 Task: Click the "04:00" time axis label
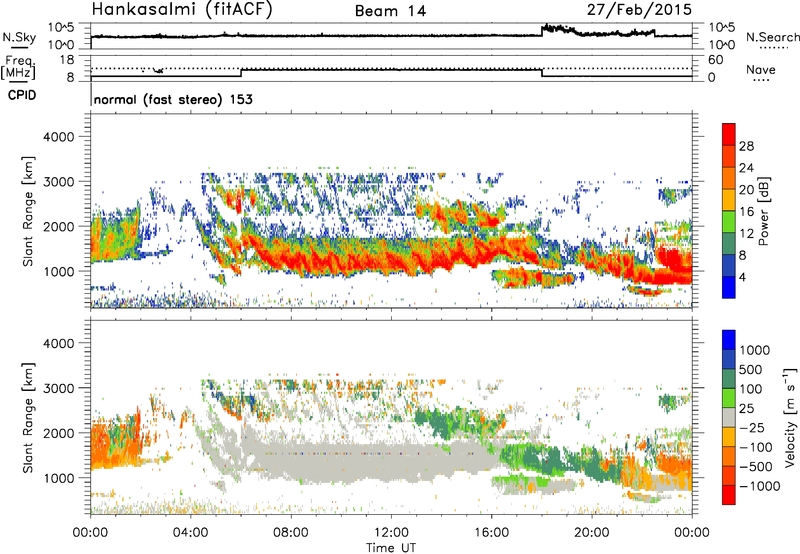(x=191, y=533)
